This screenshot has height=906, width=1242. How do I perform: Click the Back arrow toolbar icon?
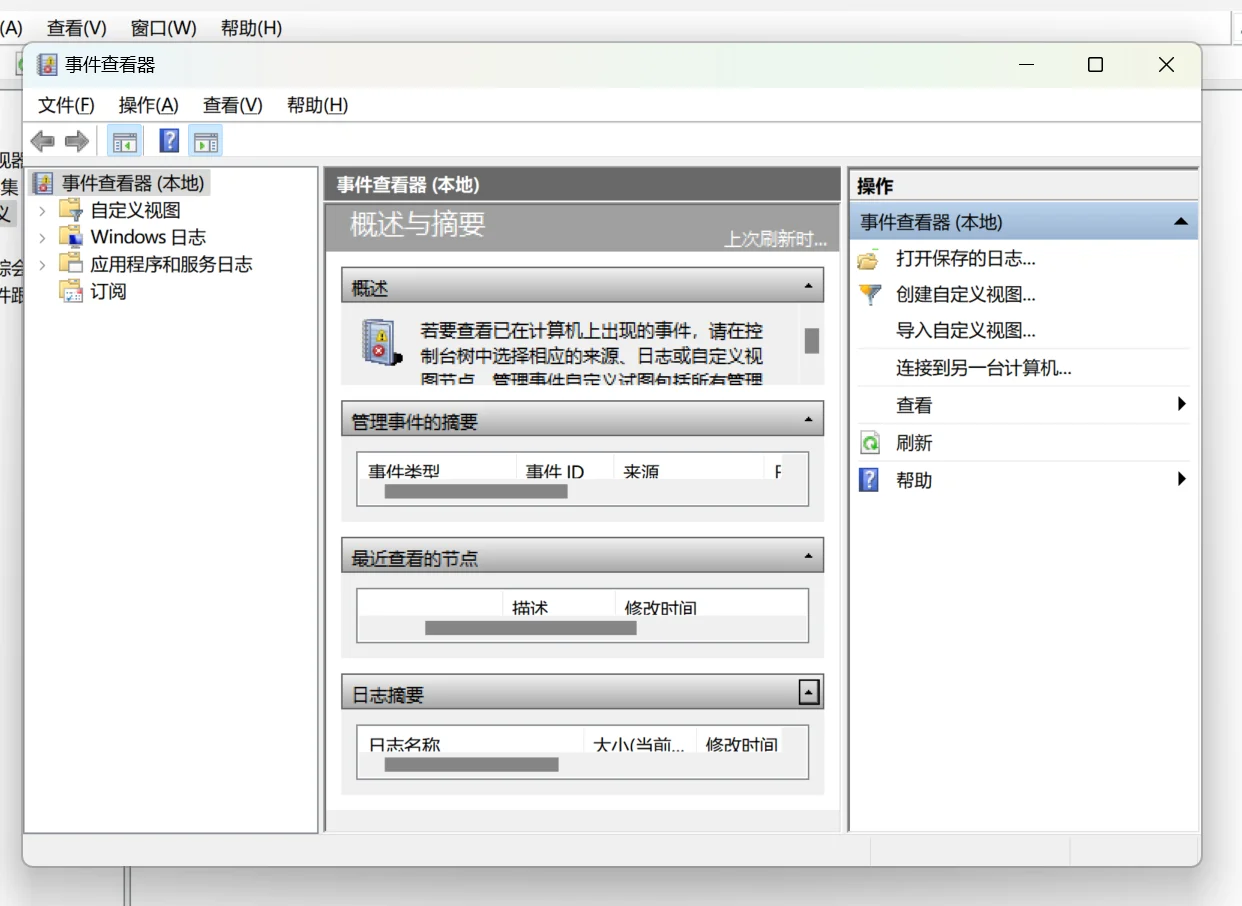point(42,142)
